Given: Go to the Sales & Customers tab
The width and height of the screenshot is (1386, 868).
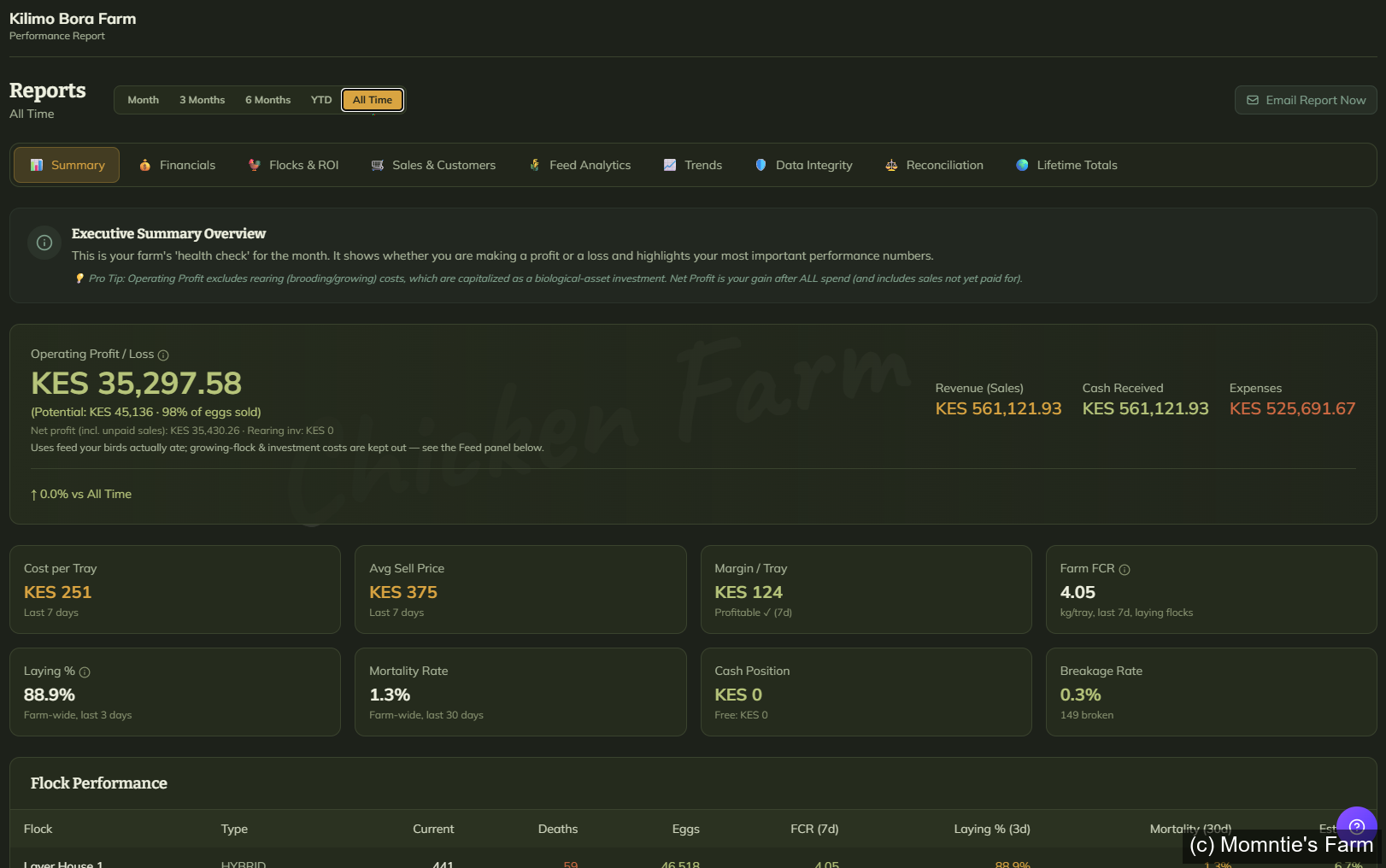Looking at the screenshot, I should click(434, 165).
